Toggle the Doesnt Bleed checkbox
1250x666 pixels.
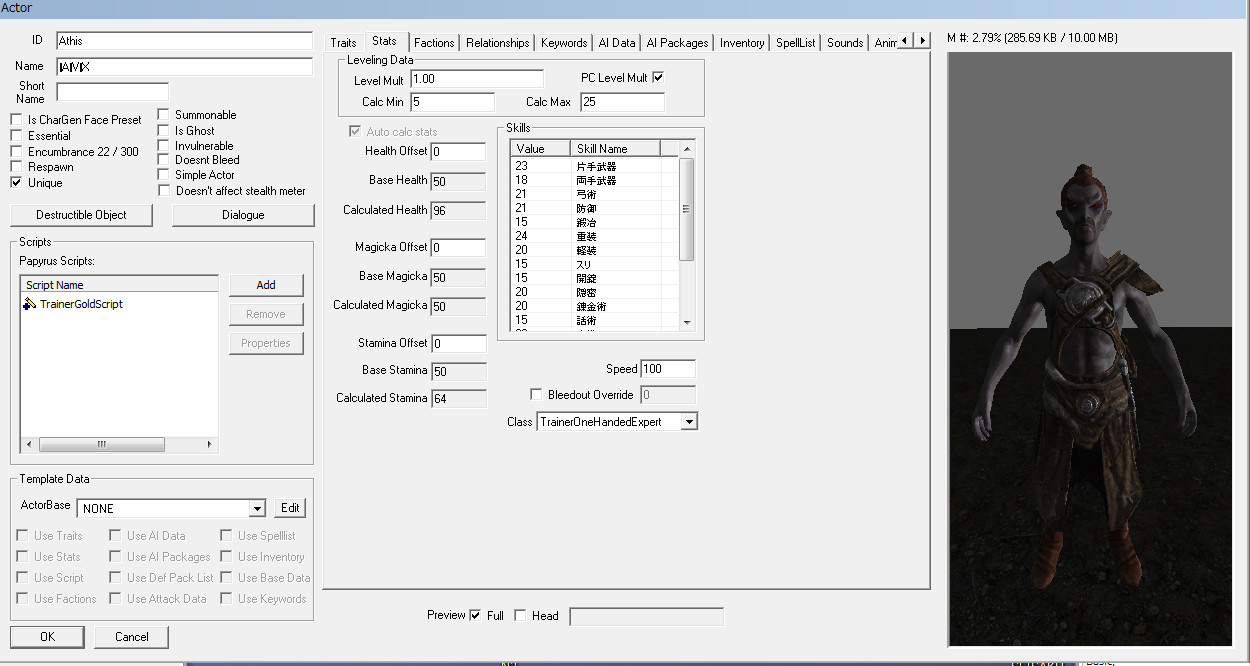point(164,160)
